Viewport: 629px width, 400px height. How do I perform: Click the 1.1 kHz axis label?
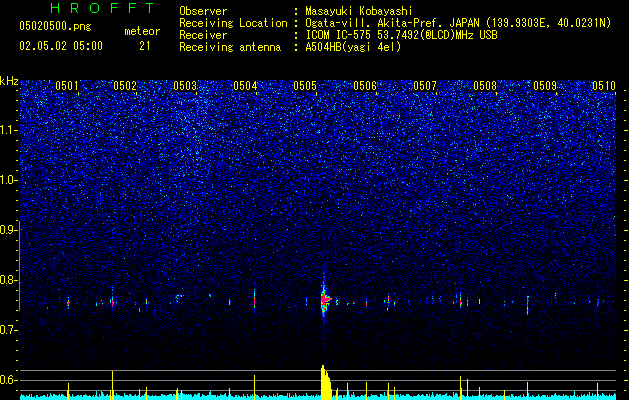(8, 131)
